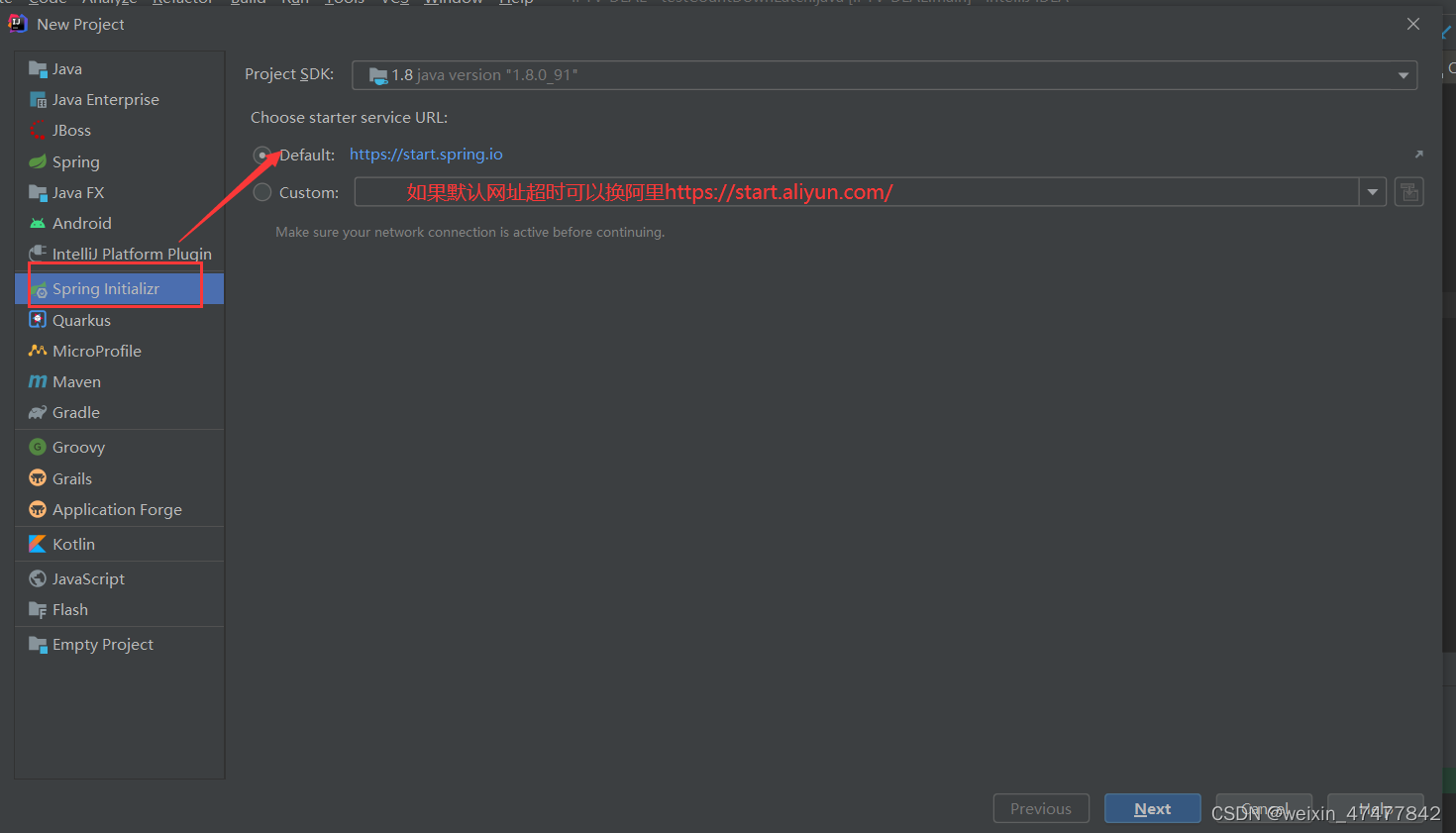
Task: Open start.spring.io via external link arrow
Action: point(1418,155)
